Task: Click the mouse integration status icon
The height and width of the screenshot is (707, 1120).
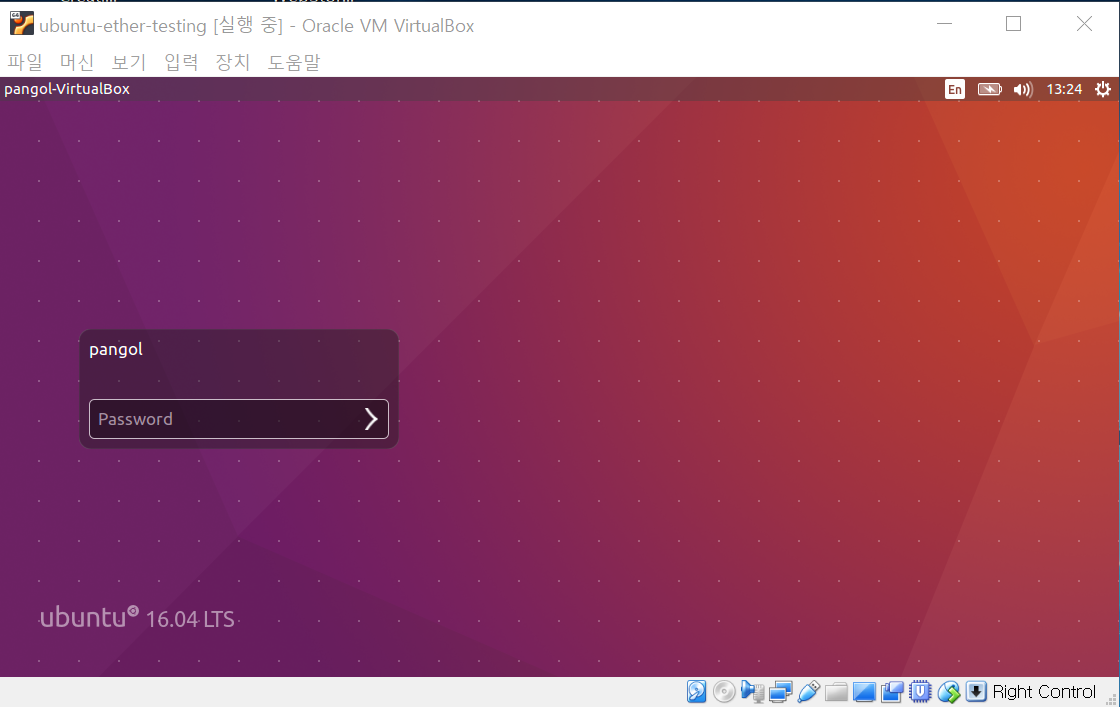Action: click(949, 691)
